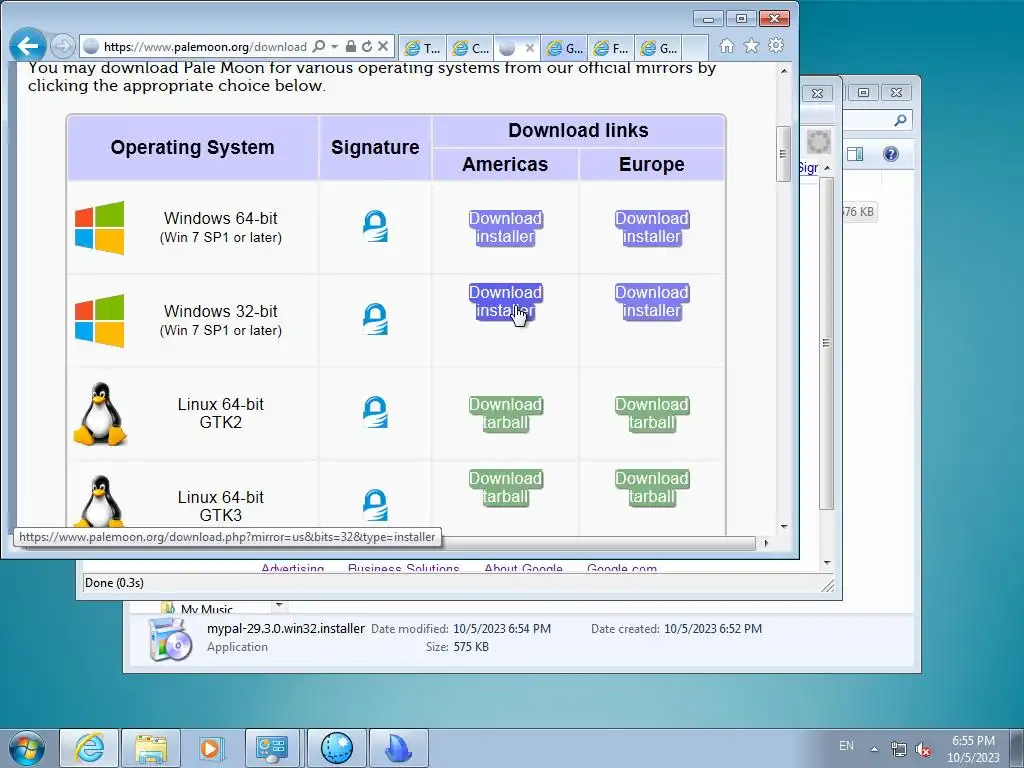Image resolution: width=1024 pixels, height=768 pixels.
Task: Click the Windows logo in the 64-bit row
Action: coord(99,227)
